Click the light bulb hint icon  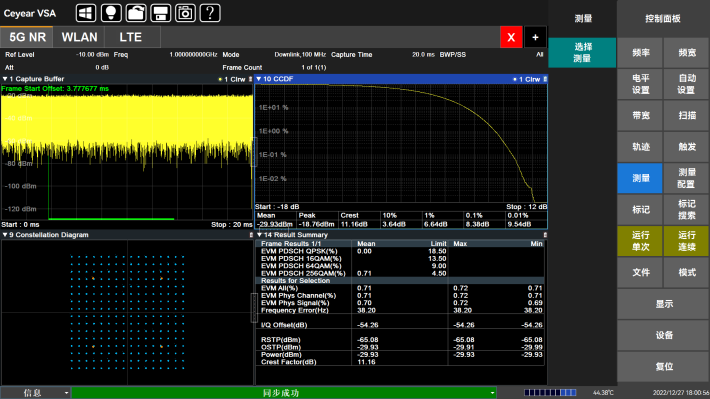tap(111, 13)
